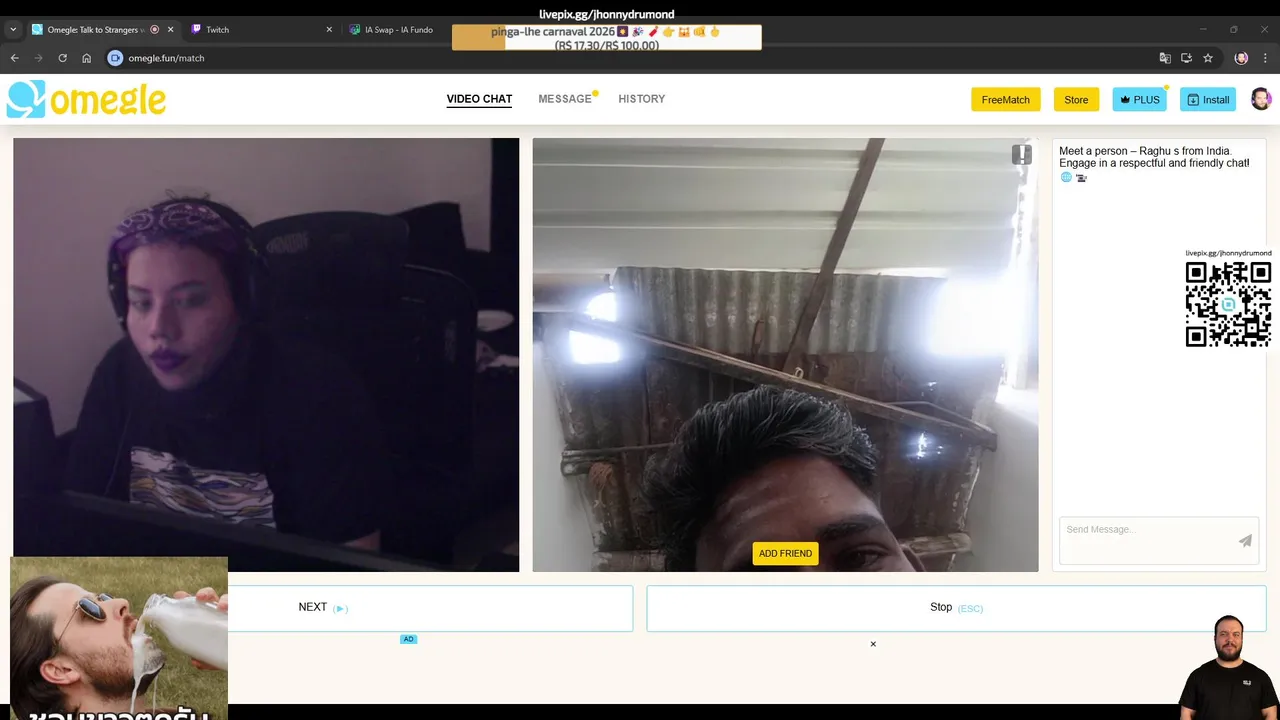Close the Omegle browser tab
The image size is (1280, 720).
point(170,30)
